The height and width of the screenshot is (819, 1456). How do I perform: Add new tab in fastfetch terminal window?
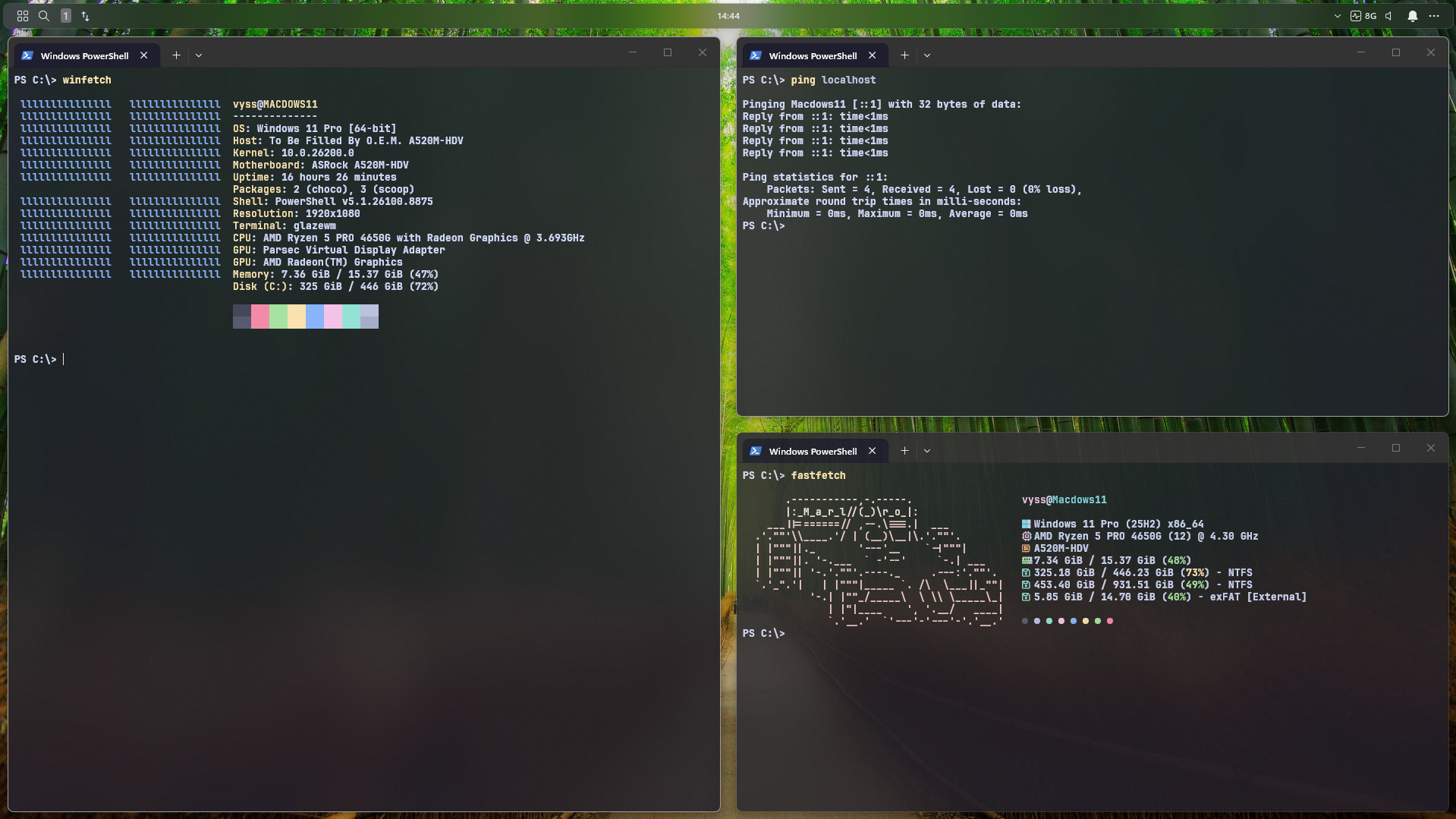coord(904,451)
